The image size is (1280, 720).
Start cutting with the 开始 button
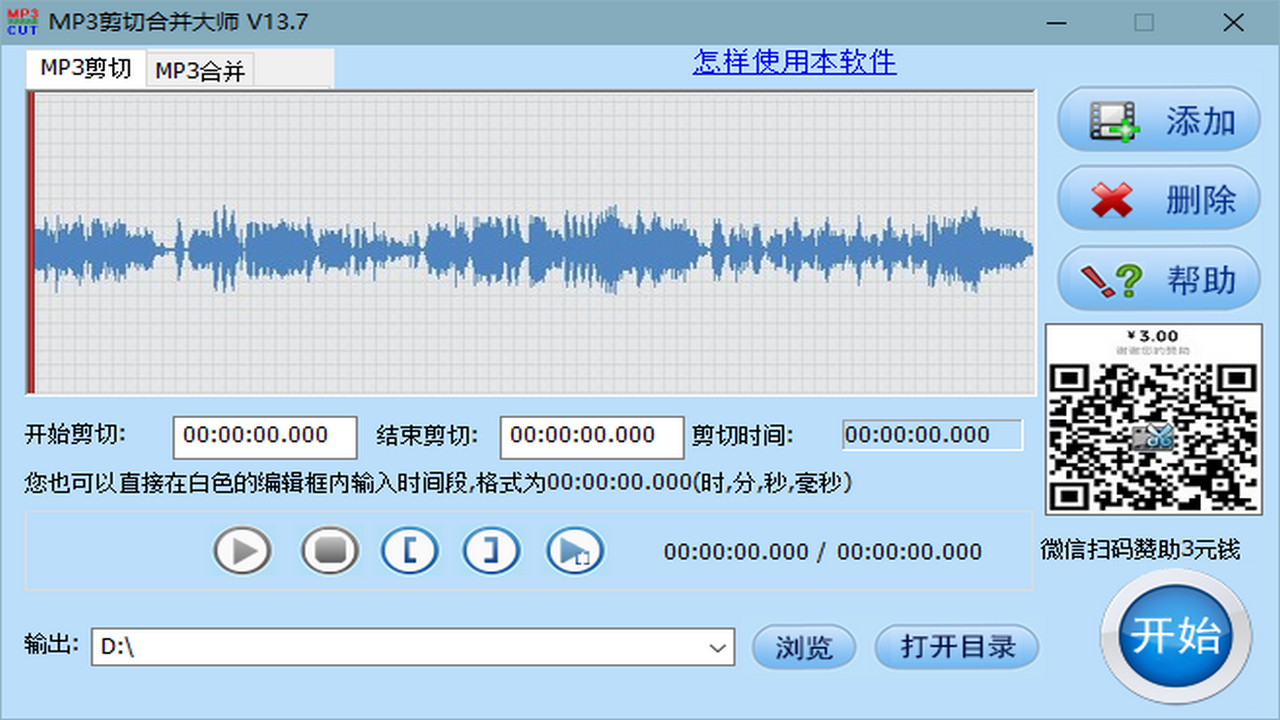click(1176, 637)
